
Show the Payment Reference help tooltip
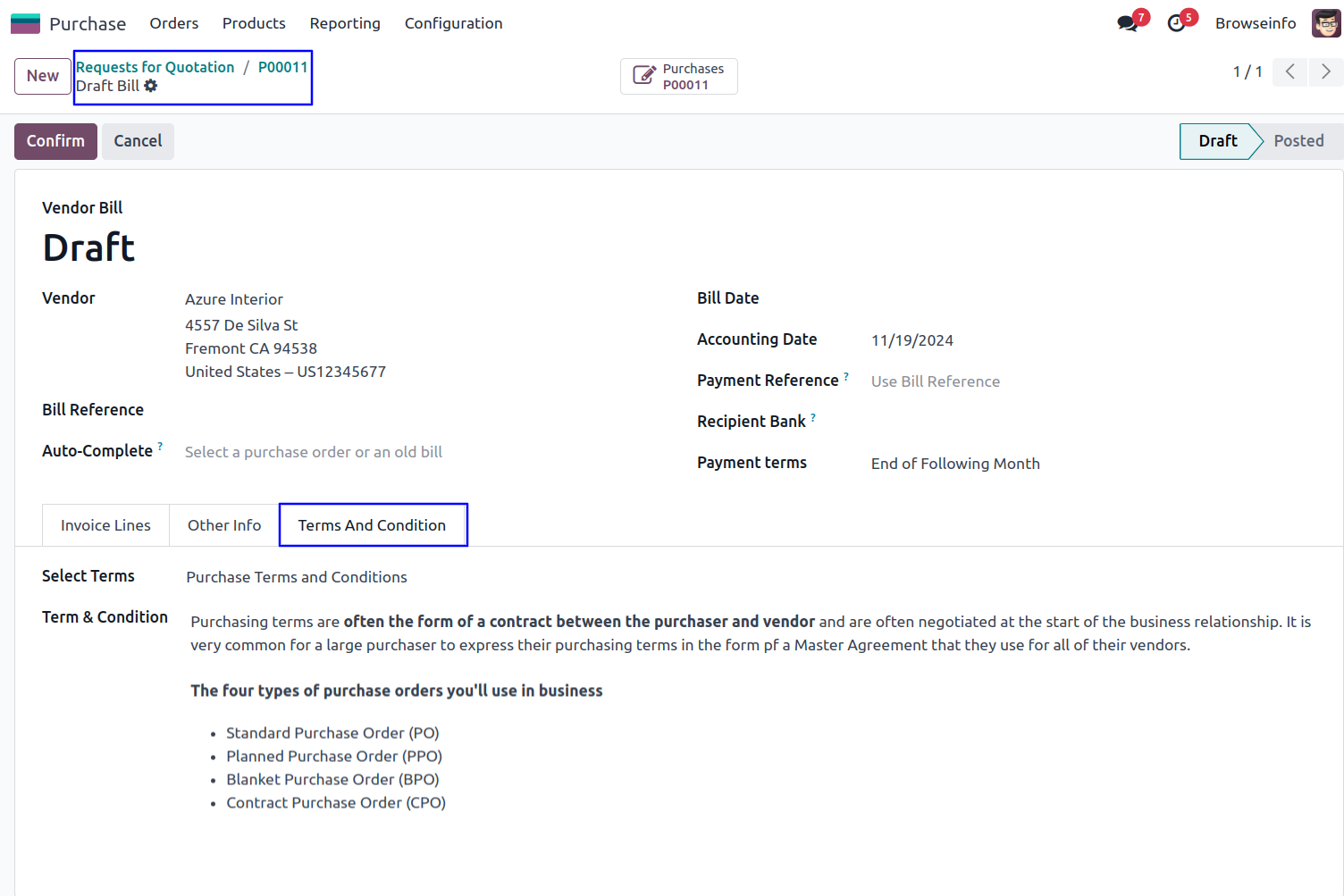(846, 376)
